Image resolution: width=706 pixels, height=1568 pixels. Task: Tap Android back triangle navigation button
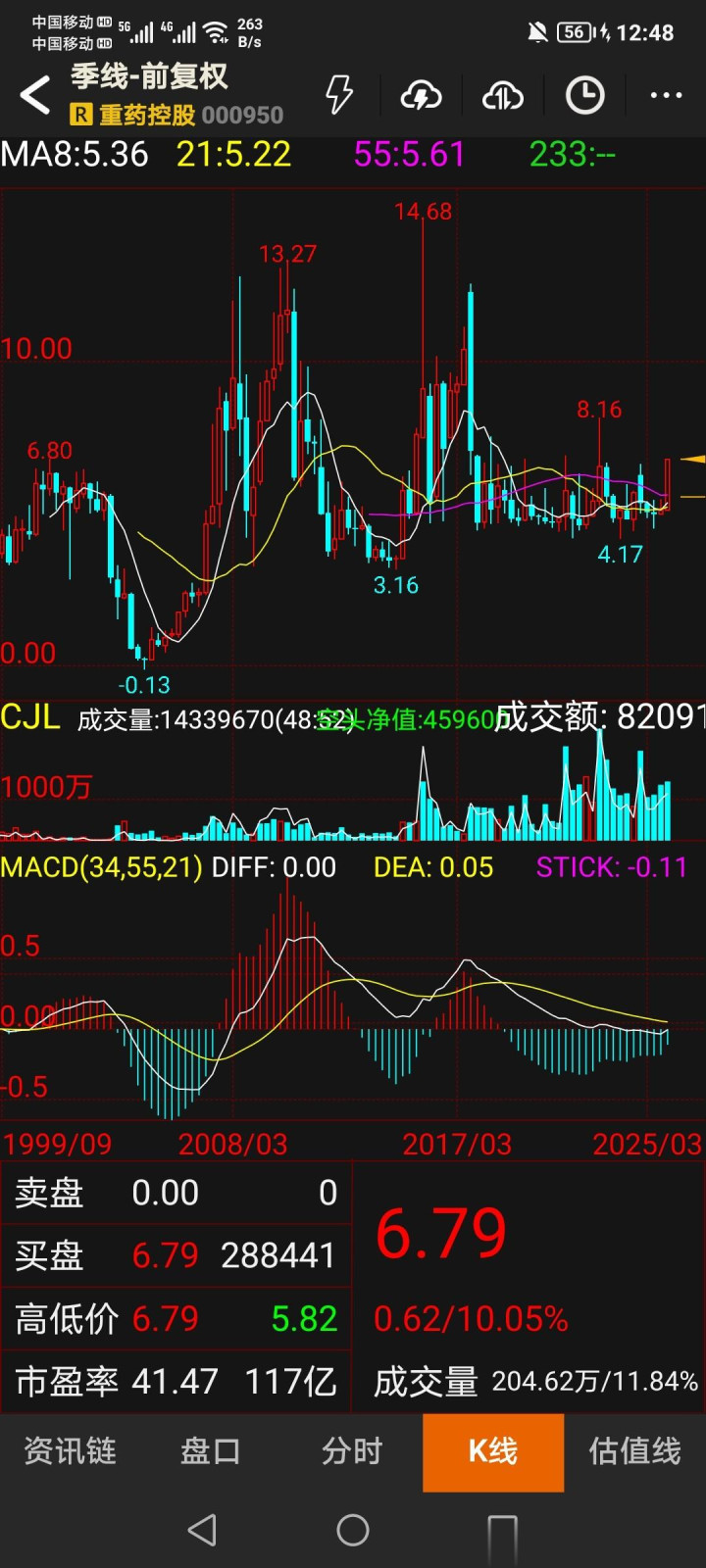click(x=201, y=1530)
